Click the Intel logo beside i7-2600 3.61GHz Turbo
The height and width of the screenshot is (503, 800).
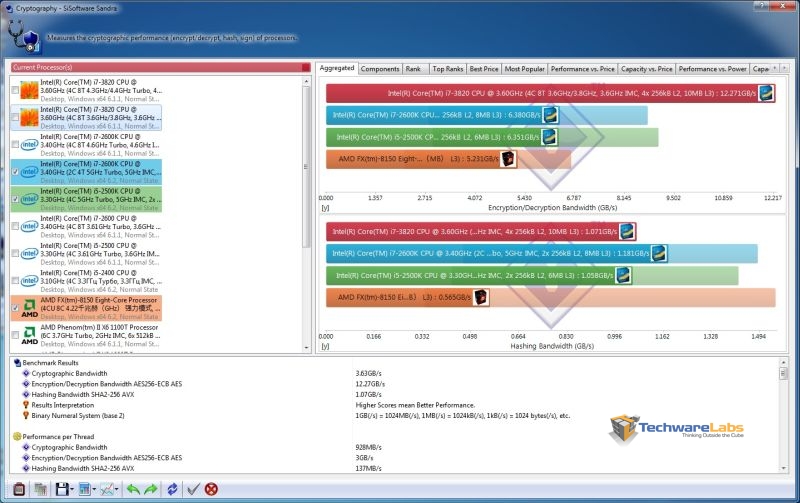coord(30,226)
